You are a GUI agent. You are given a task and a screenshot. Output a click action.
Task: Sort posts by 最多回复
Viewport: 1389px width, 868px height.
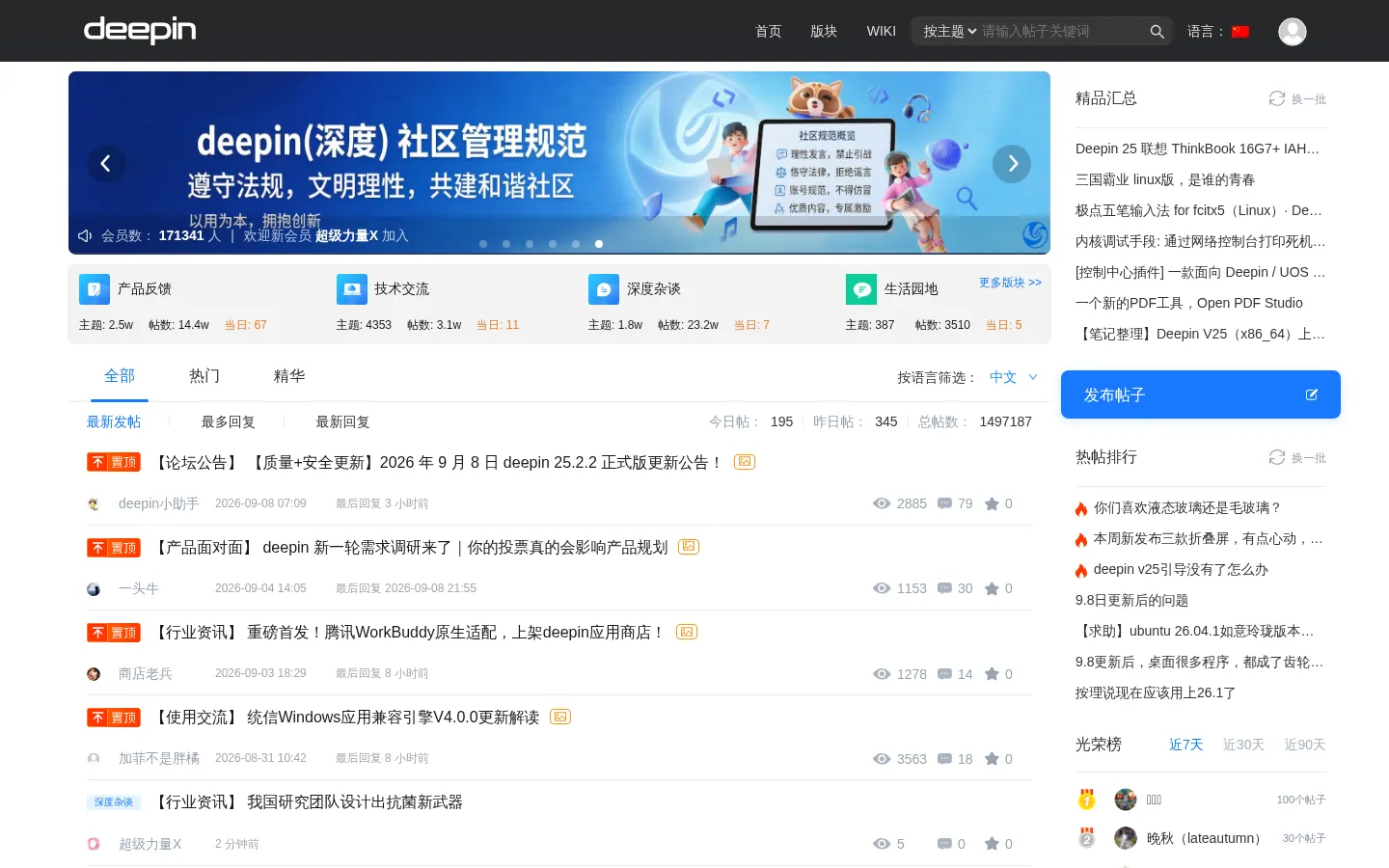tap(228, 421)
